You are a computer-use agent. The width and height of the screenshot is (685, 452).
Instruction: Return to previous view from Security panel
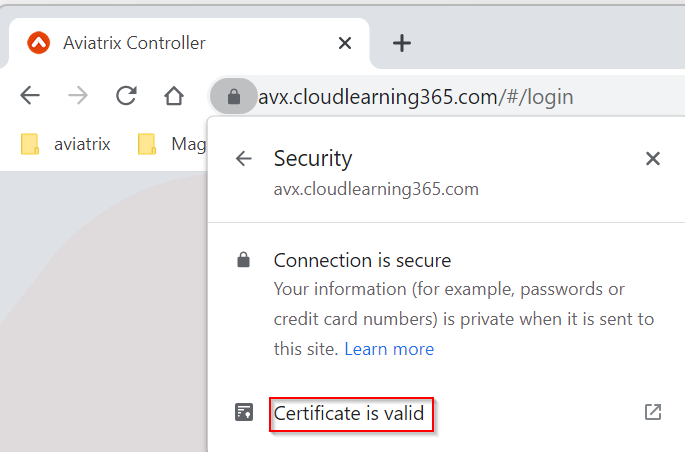pos(244,159)
